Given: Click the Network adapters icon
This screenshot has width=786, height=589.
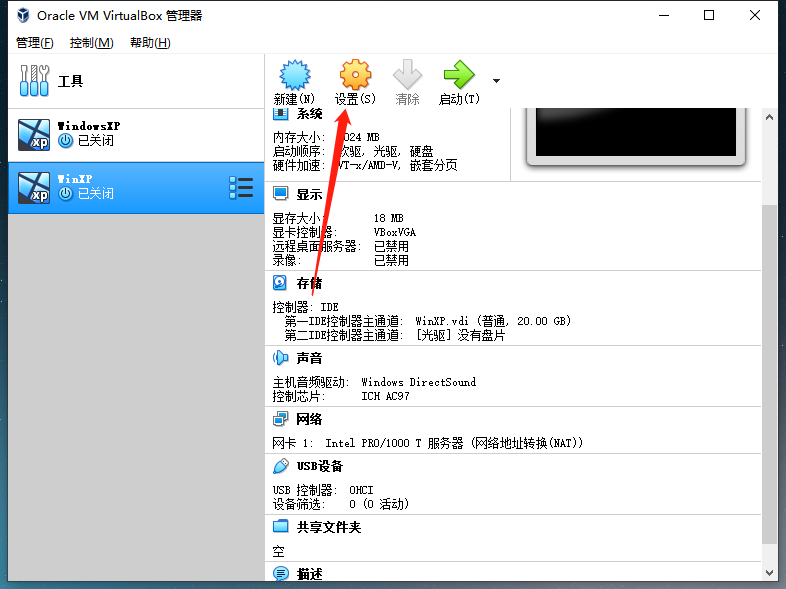Looking at the screenshot, I should click(281, 419).
